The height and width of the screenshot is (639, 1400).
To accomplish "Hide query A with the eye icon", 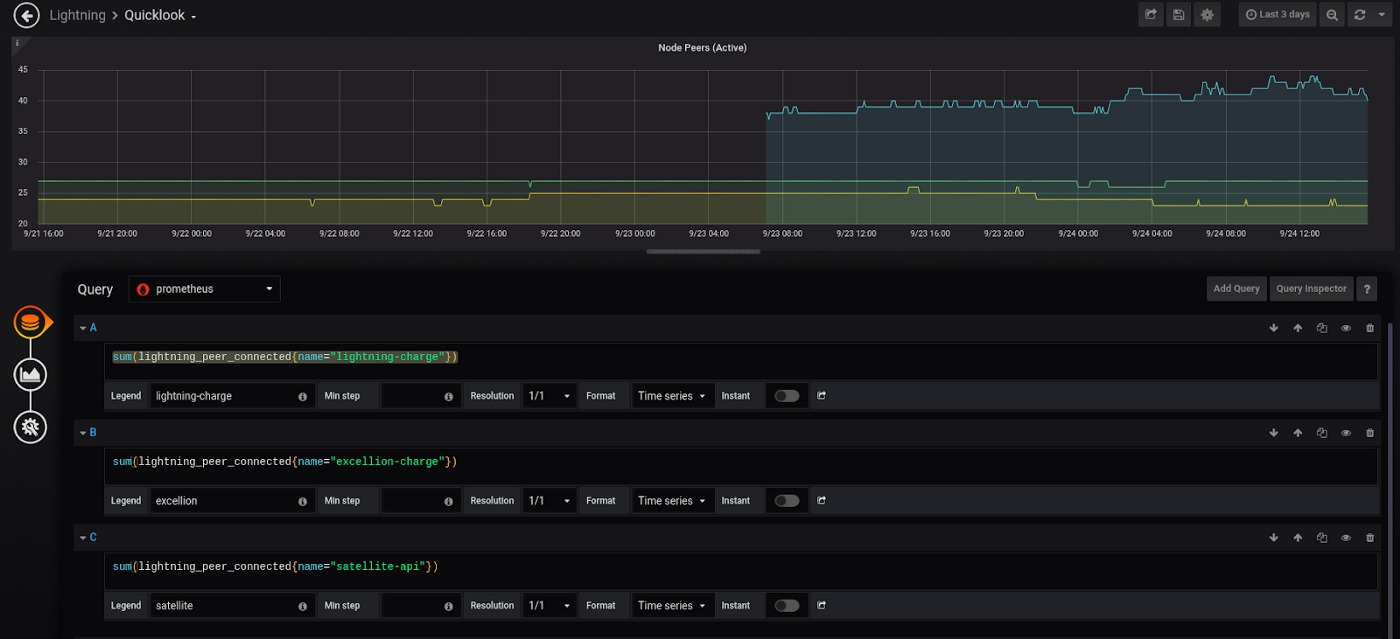I will (1346, 328).
